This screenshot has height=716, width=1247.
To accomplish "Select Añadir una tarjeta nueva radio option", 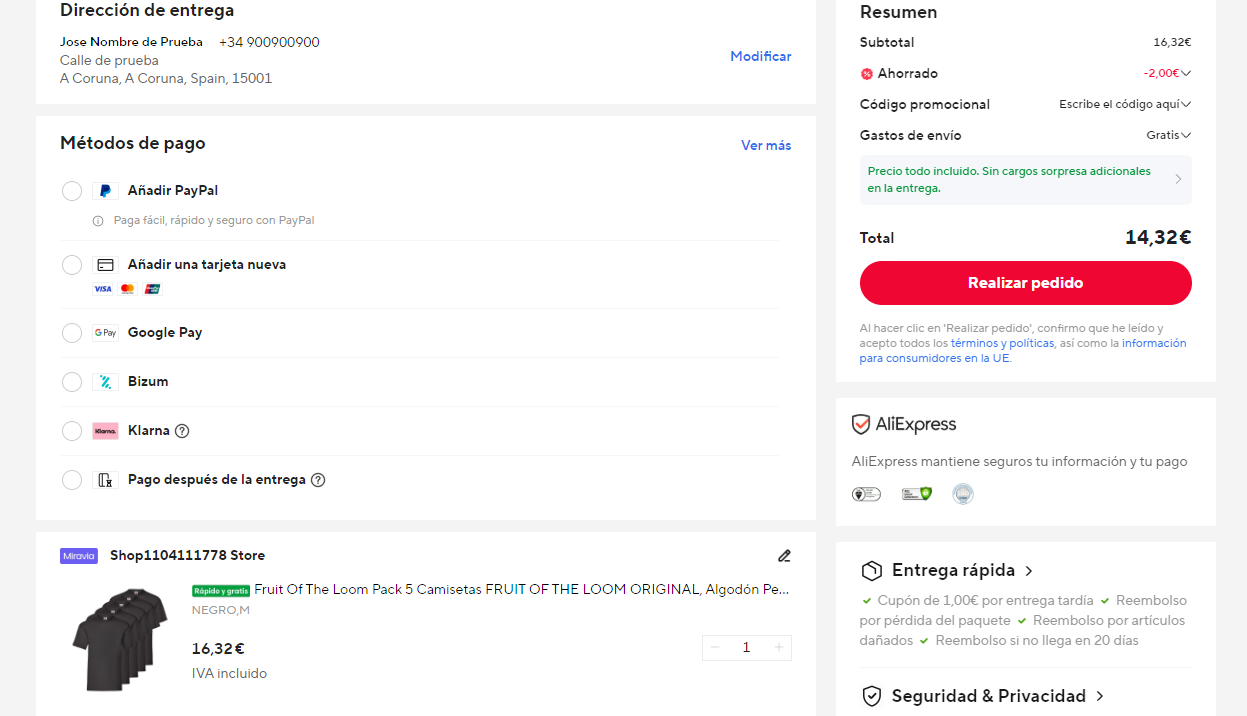I will click(72, 265).
